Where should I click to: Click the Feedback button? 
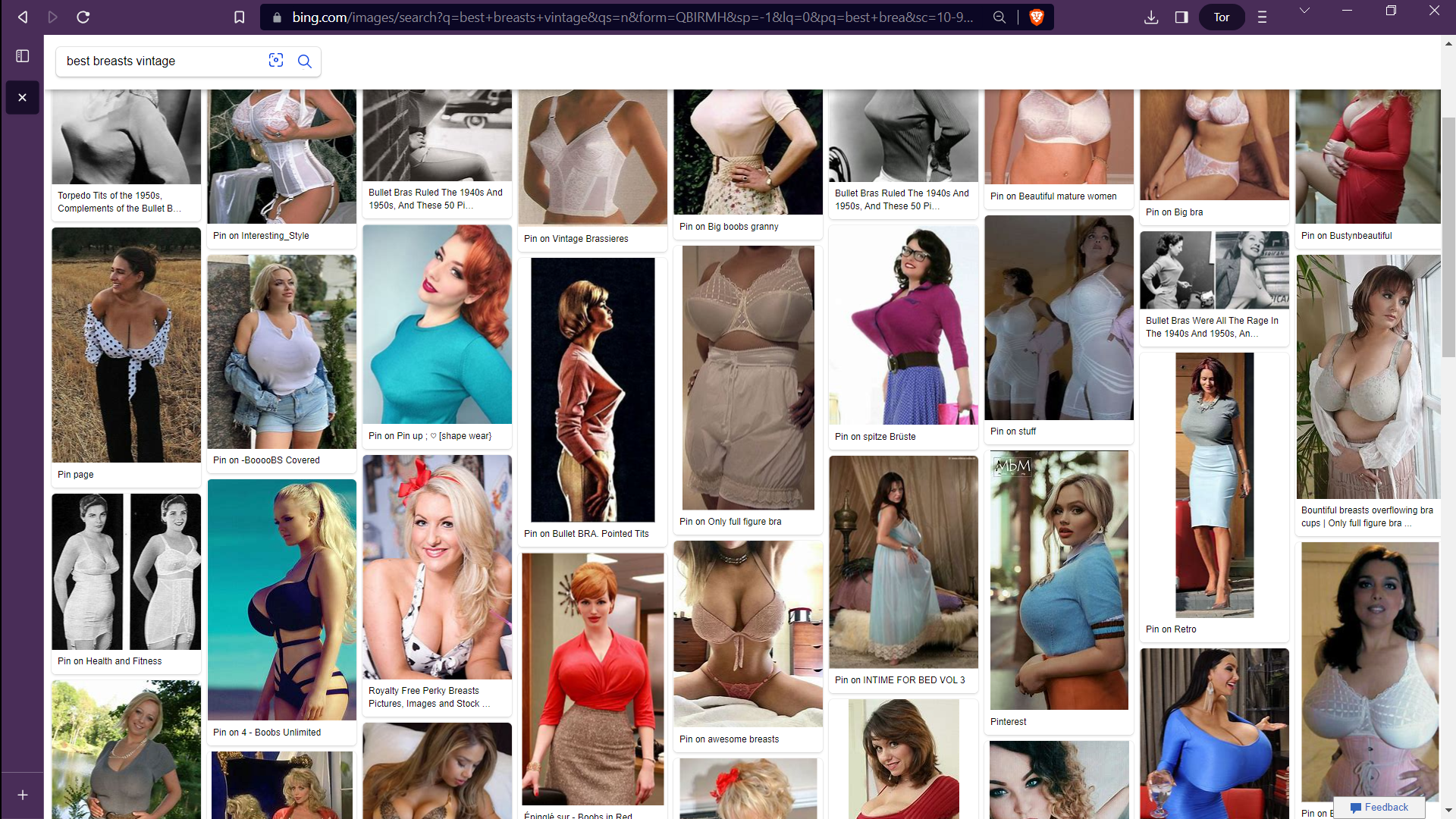[x=1379, y=807]
